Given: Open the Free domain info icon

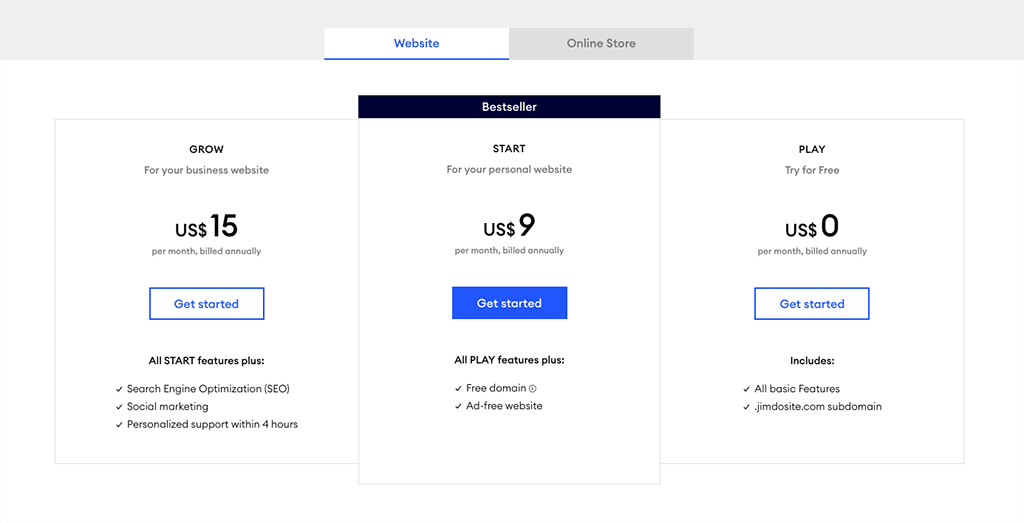Looking at the screenshot, I should 532,388.
